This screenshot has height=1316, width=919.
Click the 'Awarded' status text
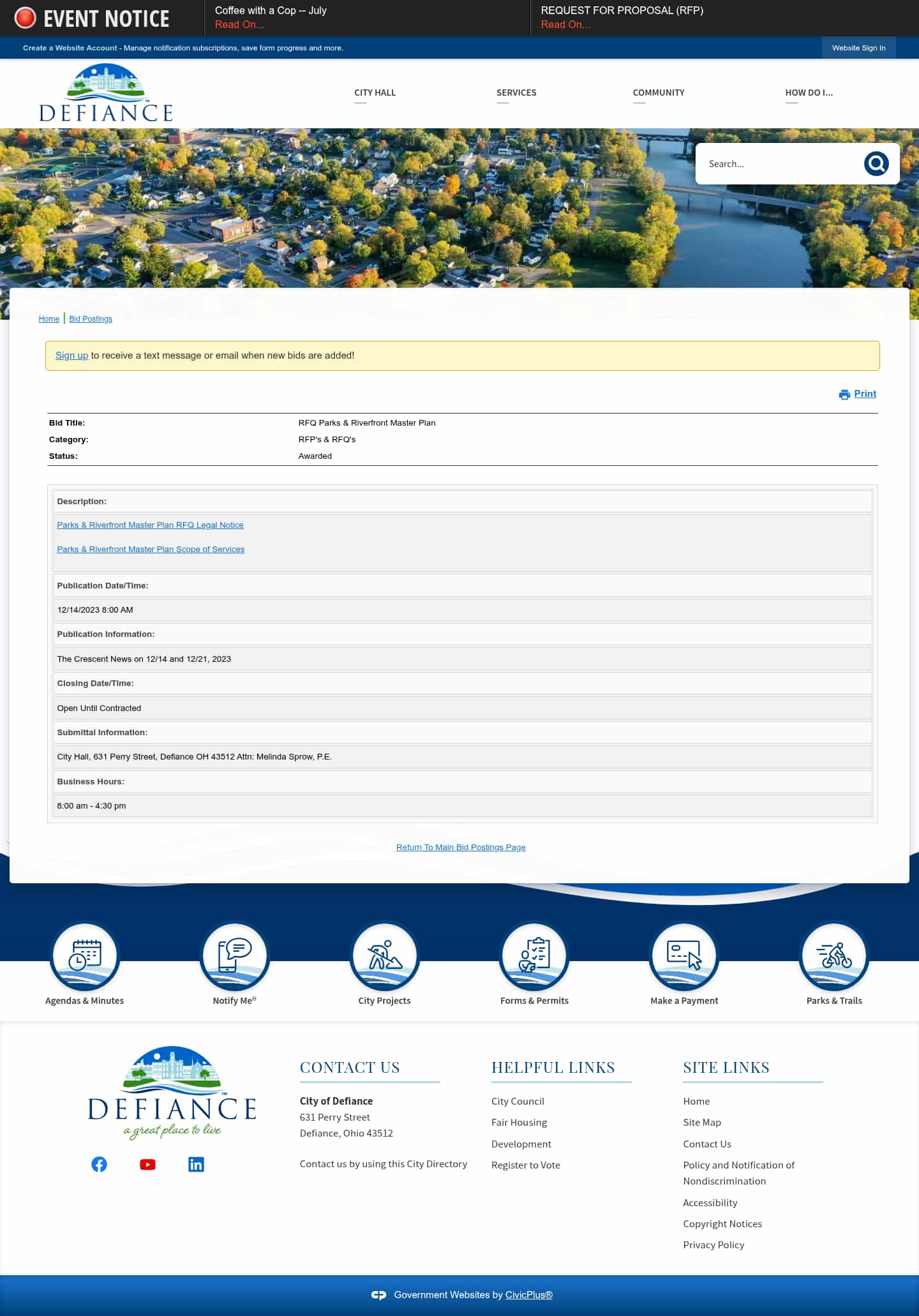click(x=315, y=456)
